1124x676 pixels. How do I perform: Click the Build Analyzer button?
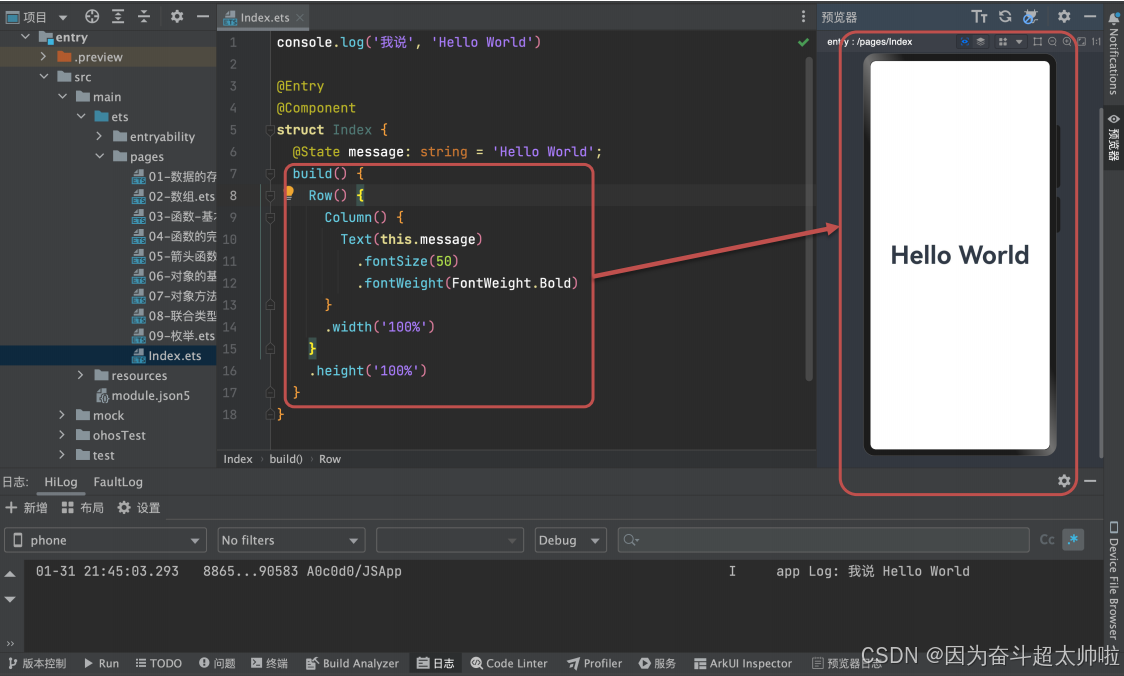tap(352, 663)
